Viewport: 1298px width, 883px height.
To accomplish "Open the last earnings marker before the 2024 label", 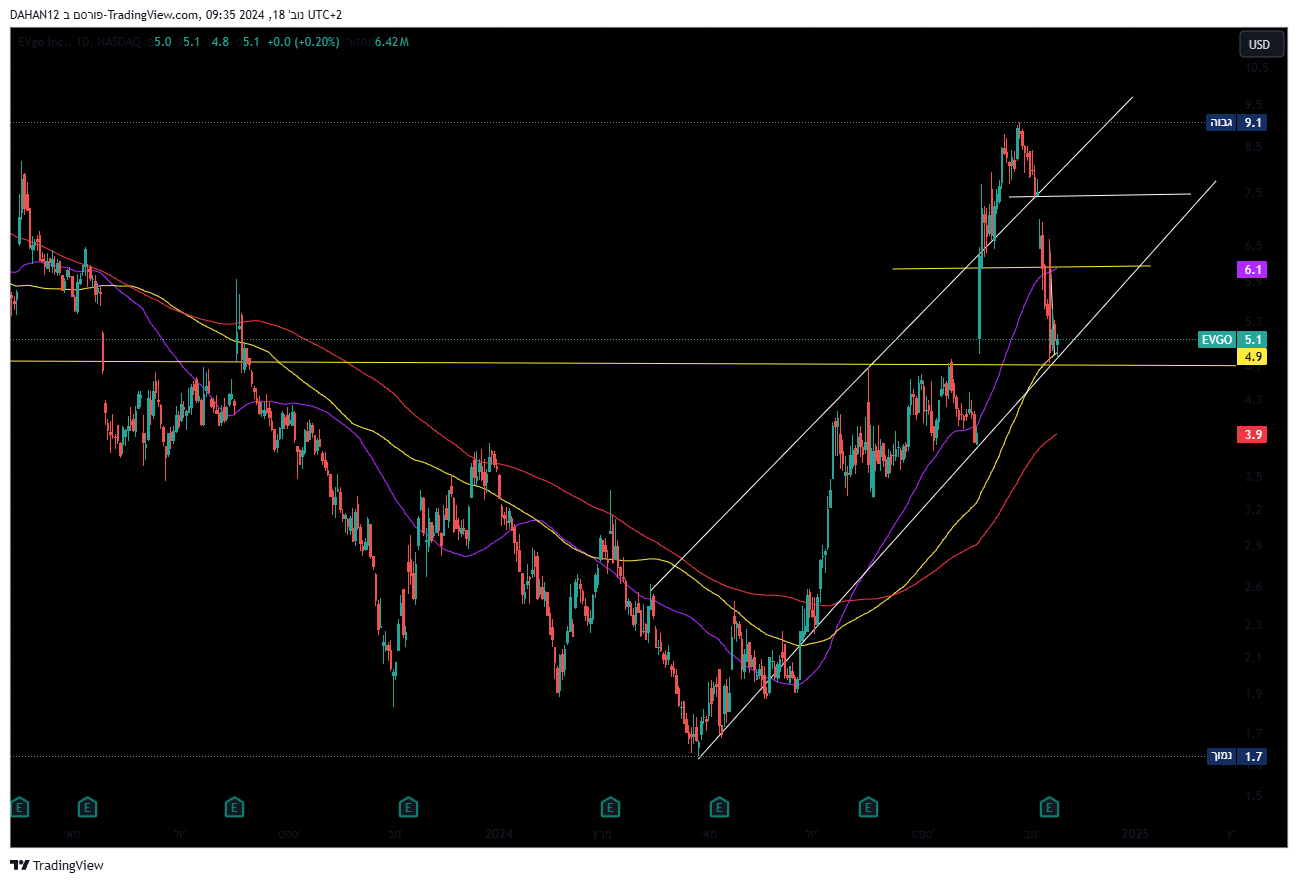I will 408,806.
